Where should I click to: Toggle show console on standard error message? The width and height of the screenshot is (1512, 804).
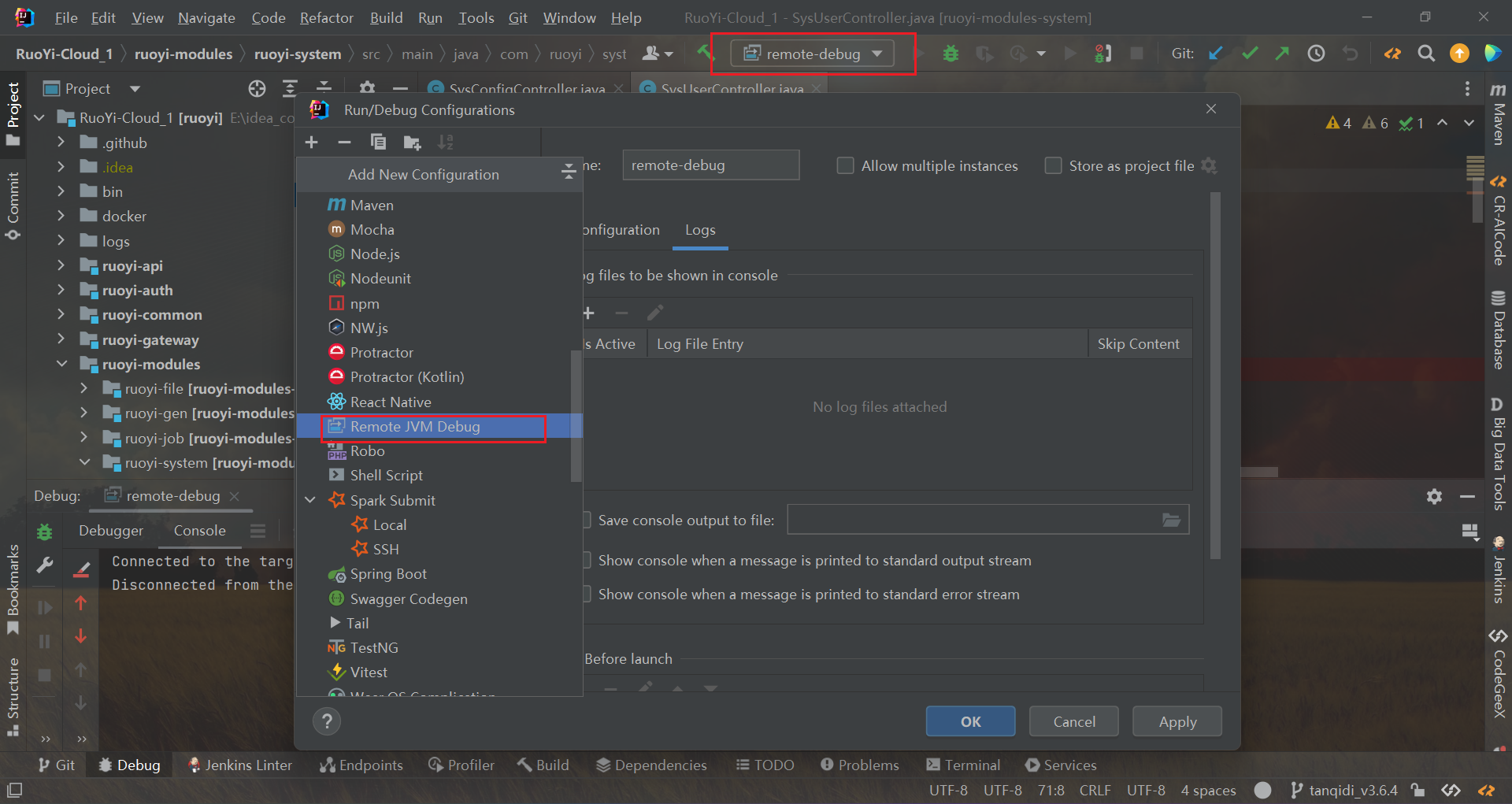[x=586, y=594]
